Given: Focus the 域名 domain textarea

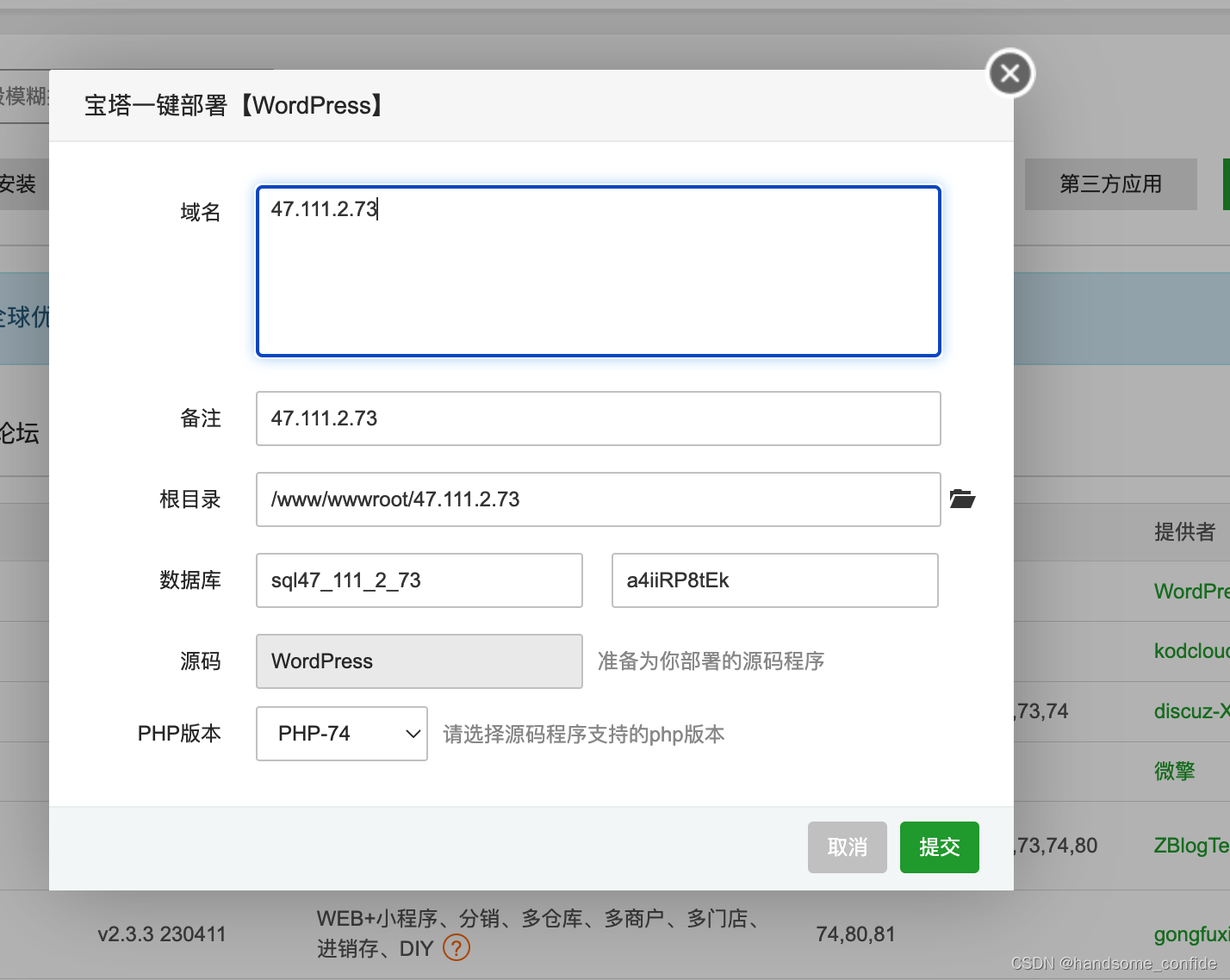Looking at the screenshot, I should pyautogui.click(x=599, y=271).
